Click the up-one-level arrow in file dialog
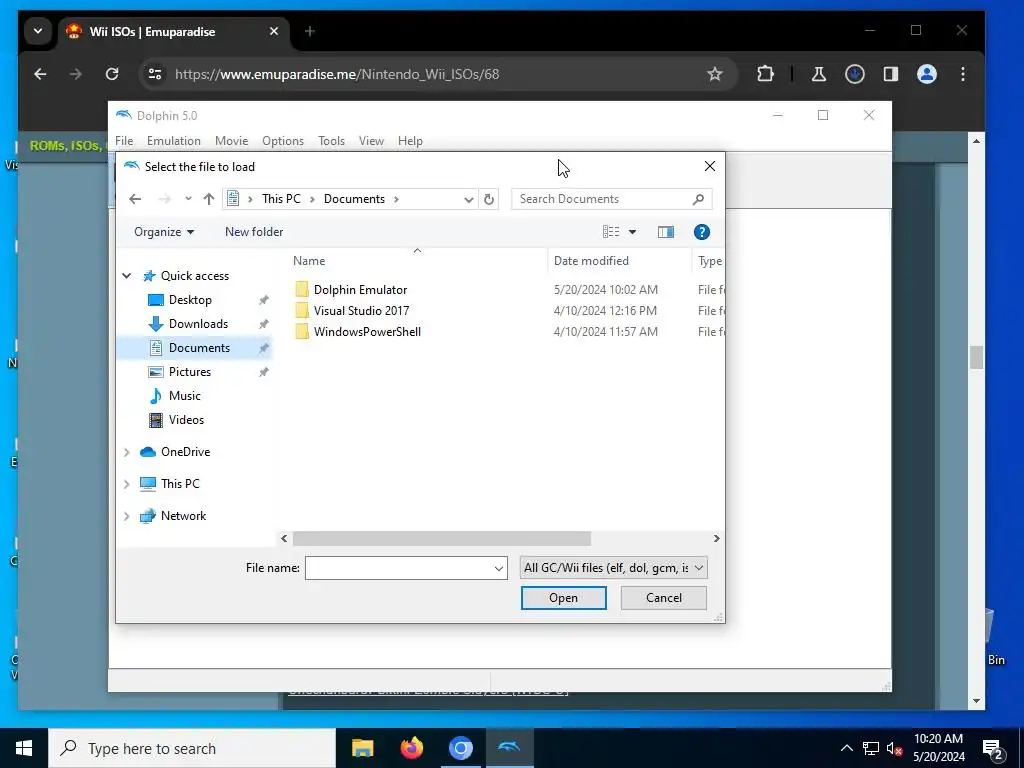This screenshot has height=768, width=1024. click(x=208, y=199)
